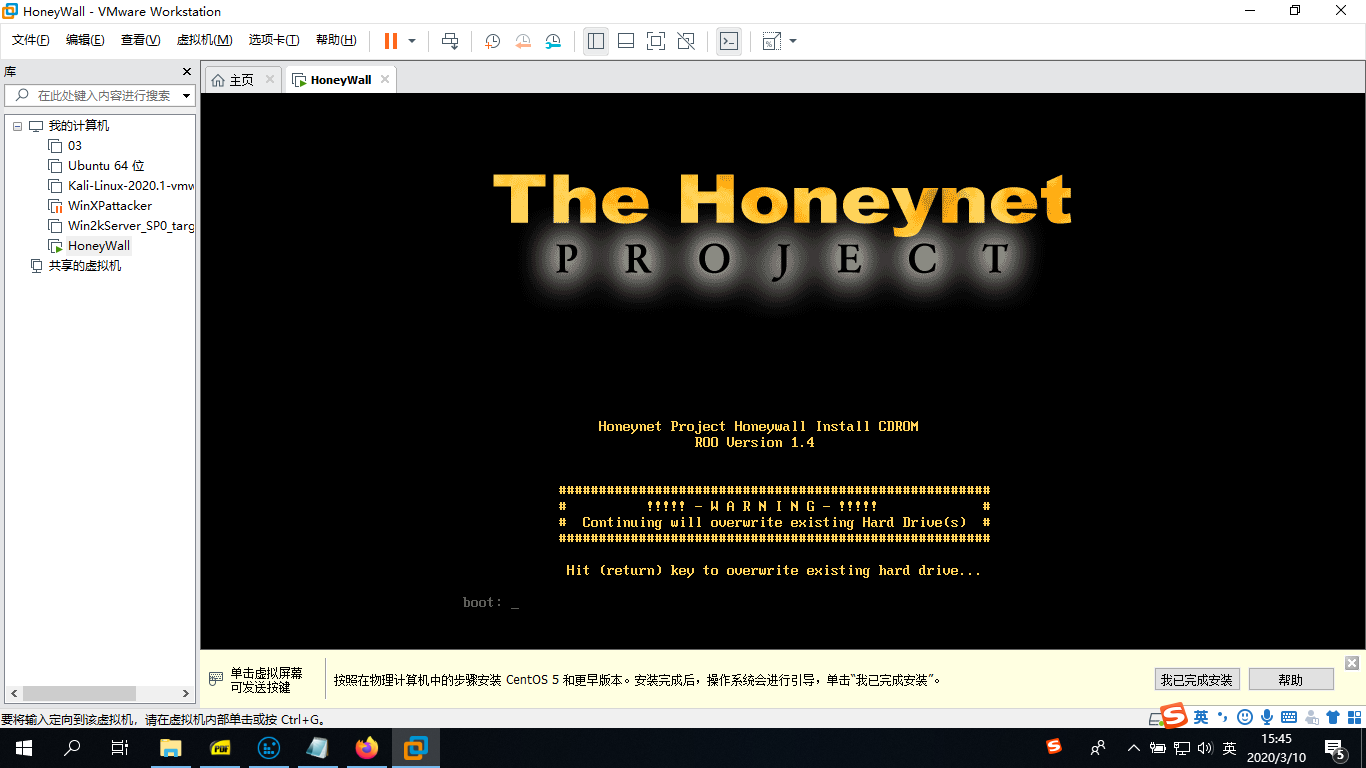Take a snapshot of this virtual machine
Viewport: 1366px width, 768px height.
493,41
